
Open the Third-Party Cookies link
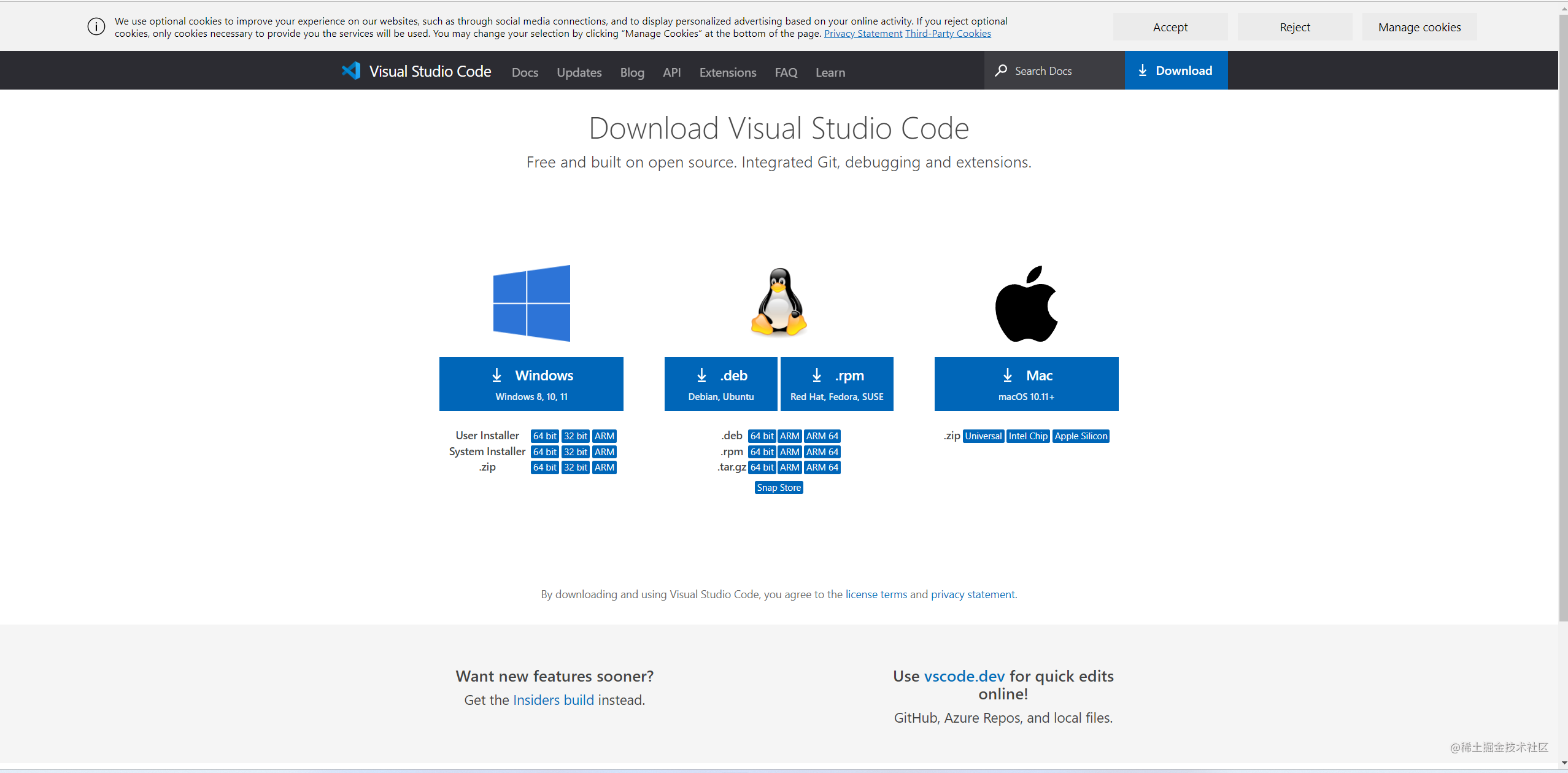click(x=948, y=34)
